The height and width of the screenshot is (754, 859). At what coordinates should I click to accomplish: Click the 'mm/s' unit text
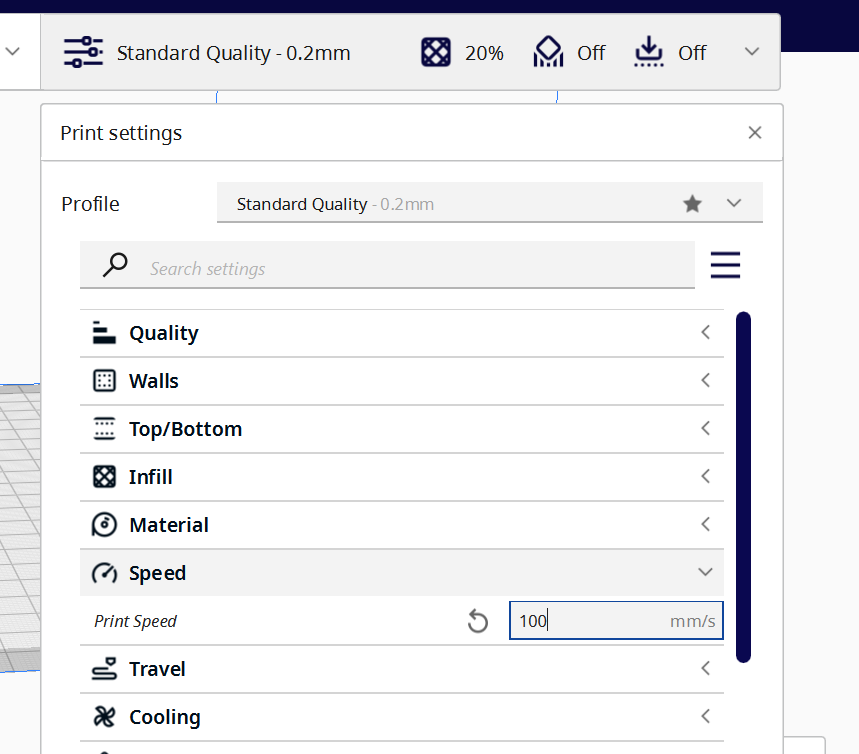692,621
